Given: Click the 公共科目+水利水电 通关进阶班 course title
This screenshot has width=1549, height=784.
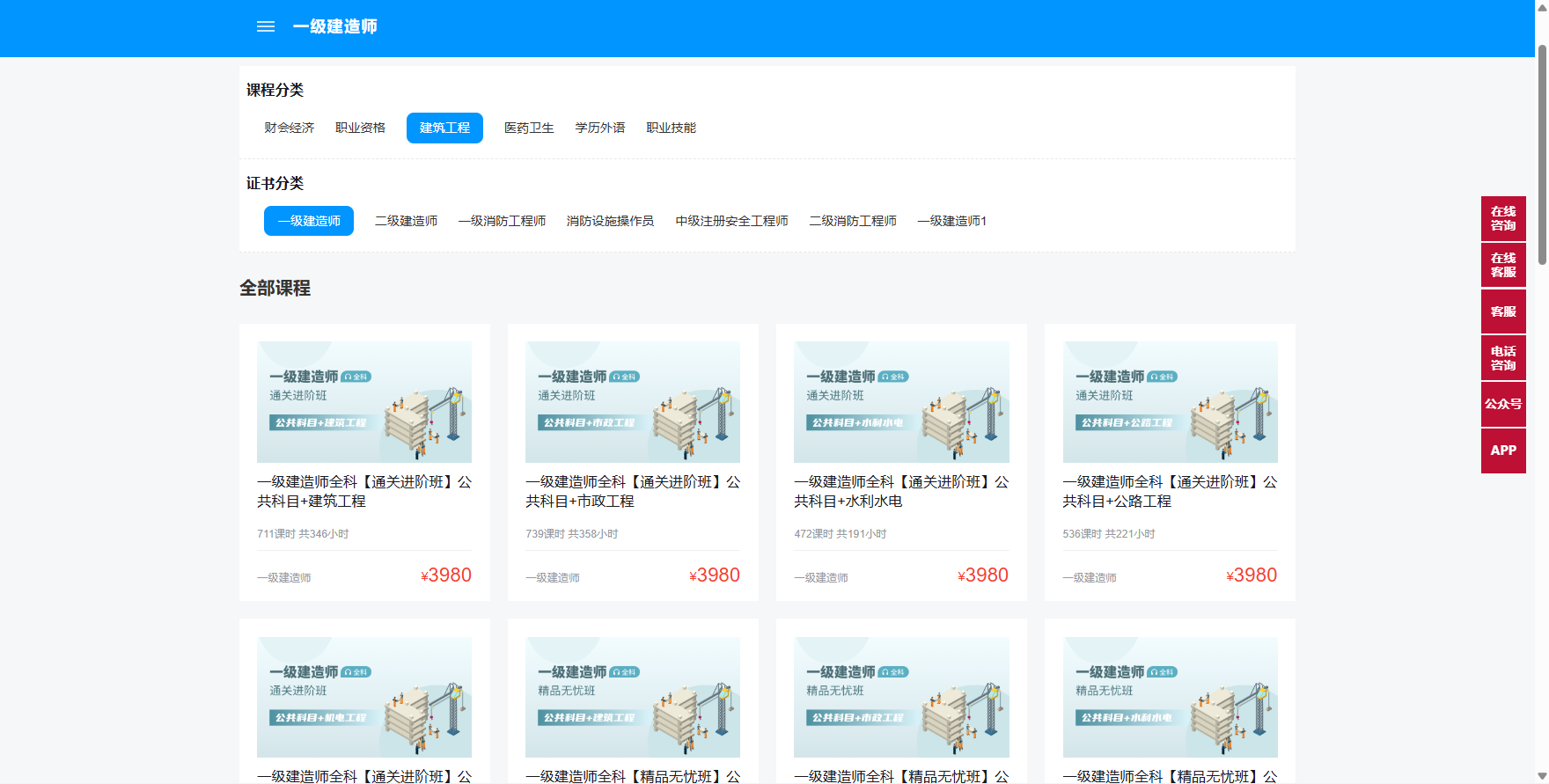Looking at the screenshot, I should 901,491.
